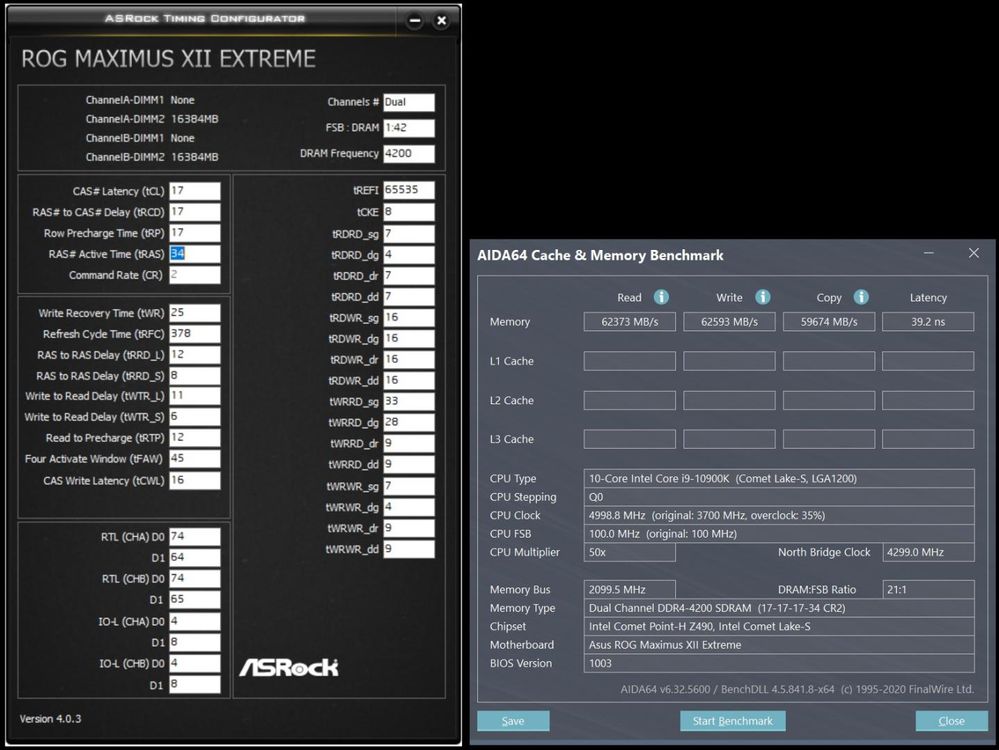This screenshot has height=750, width=999.
Task: Click the Save button in AIDA64
Action: tap(513, 721)
